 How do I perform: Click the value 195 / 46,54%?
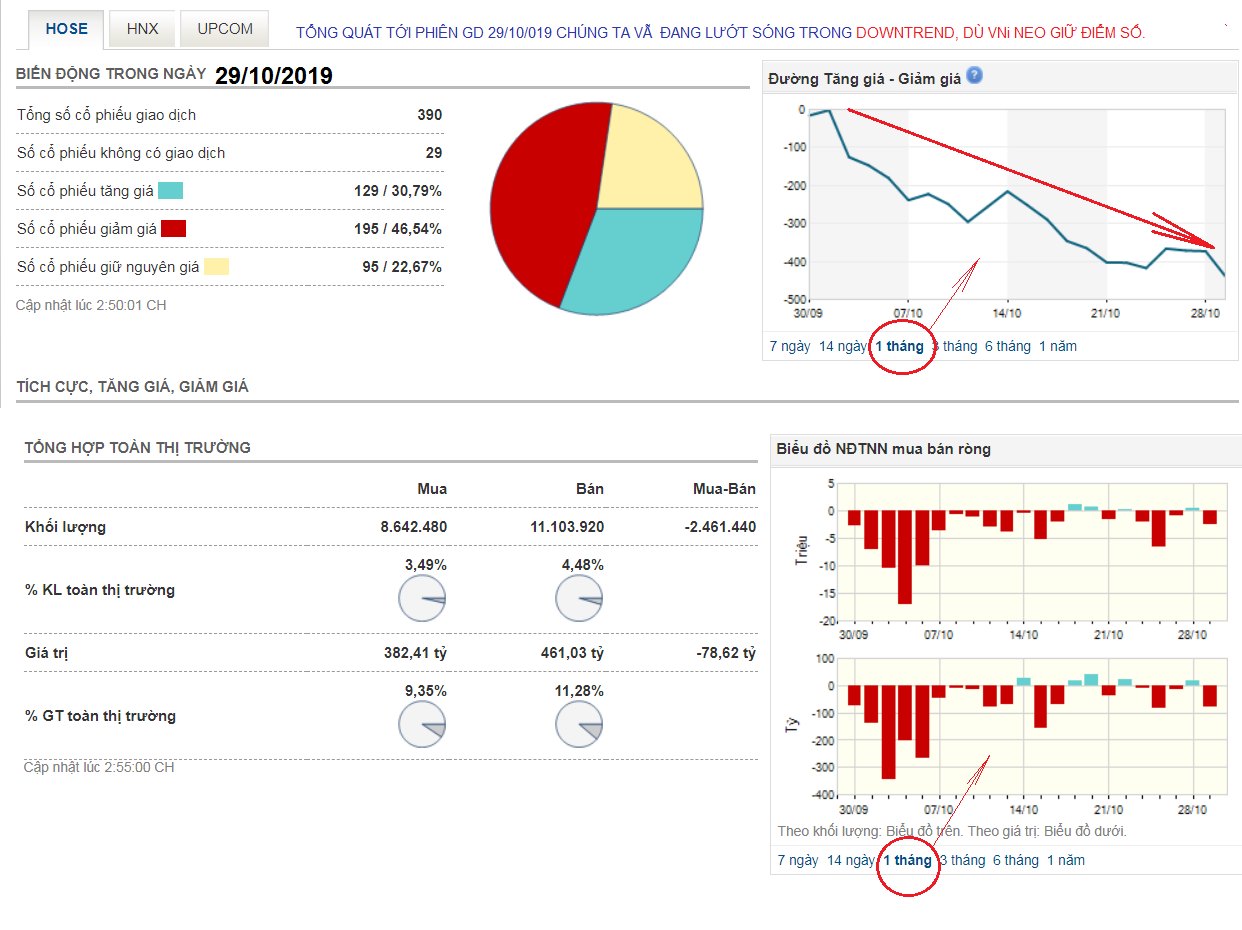point(398,229)
